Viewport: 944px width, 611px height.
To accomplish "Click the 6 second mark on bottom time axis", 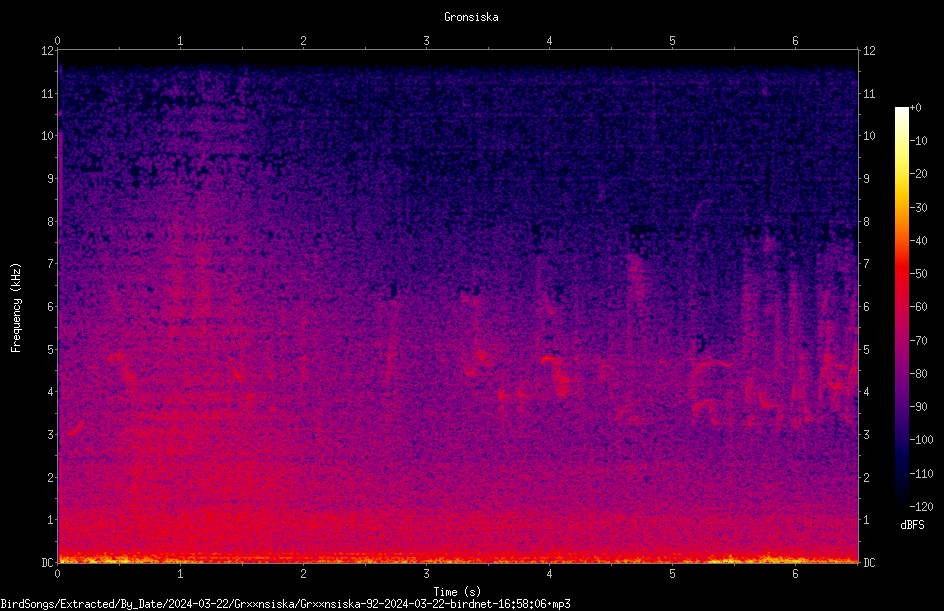I will 795,574.
